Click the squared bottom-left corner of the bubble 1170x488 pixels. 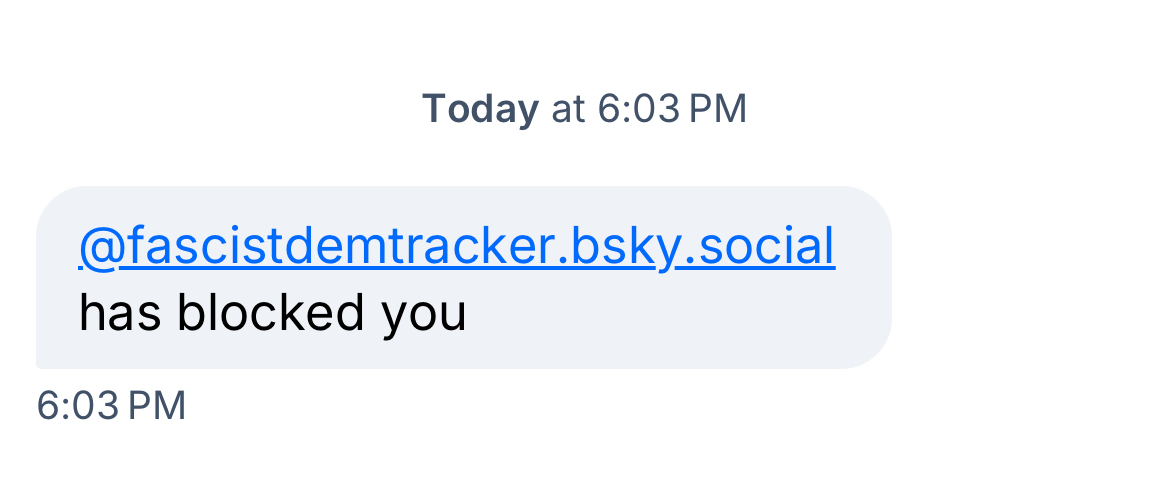coord(42,362)
